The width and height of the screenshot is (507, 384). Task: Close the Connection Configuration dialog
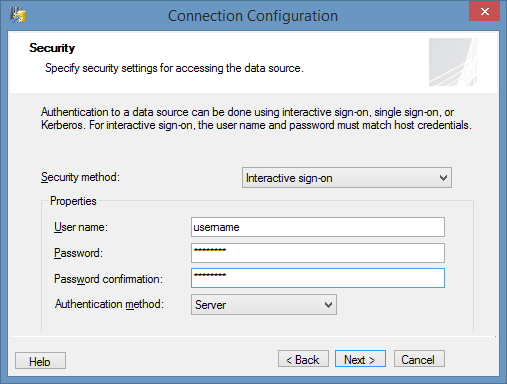[484, 11]
